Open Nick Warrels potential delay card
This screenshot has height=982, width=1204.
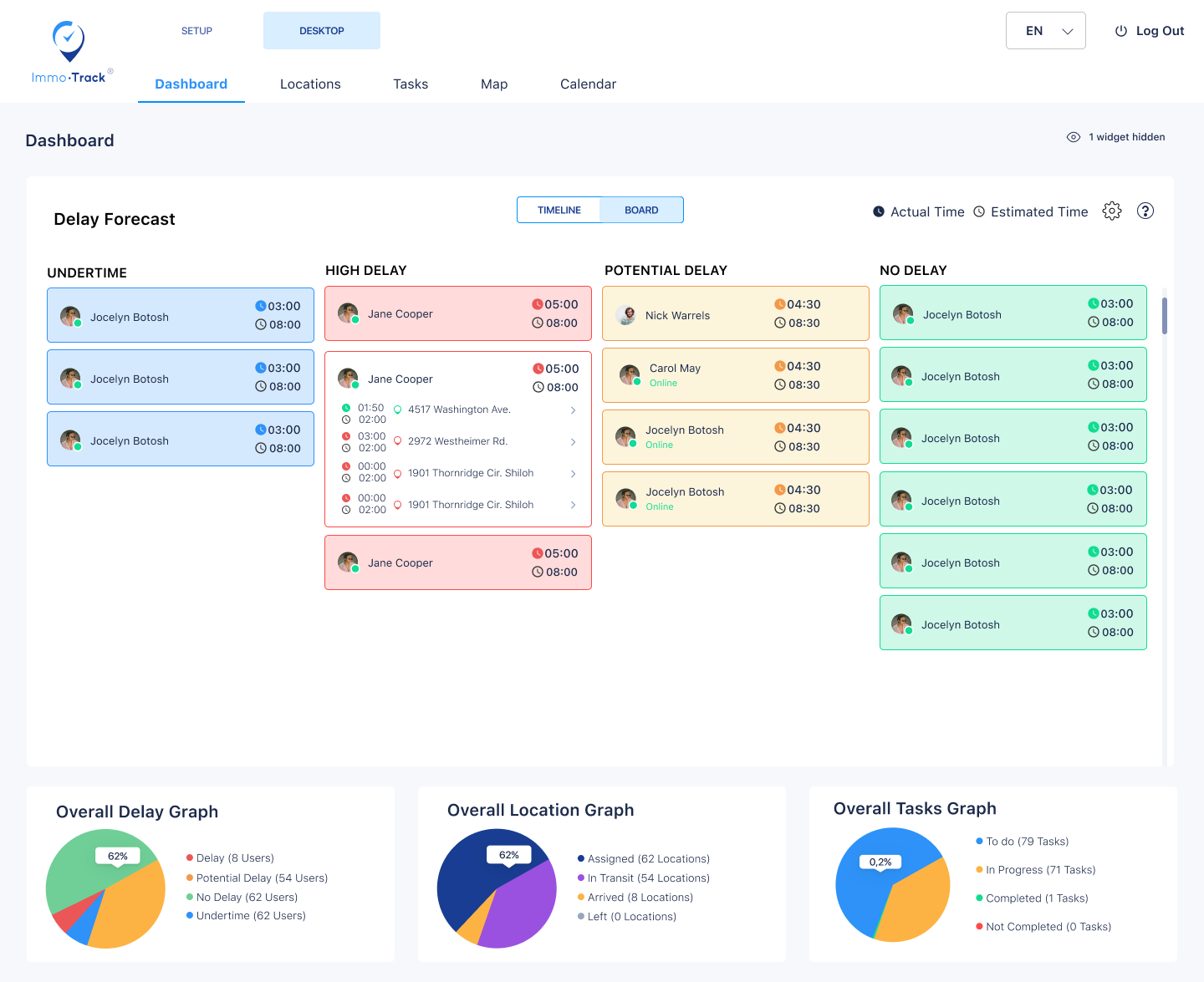(x=736, y=313)
